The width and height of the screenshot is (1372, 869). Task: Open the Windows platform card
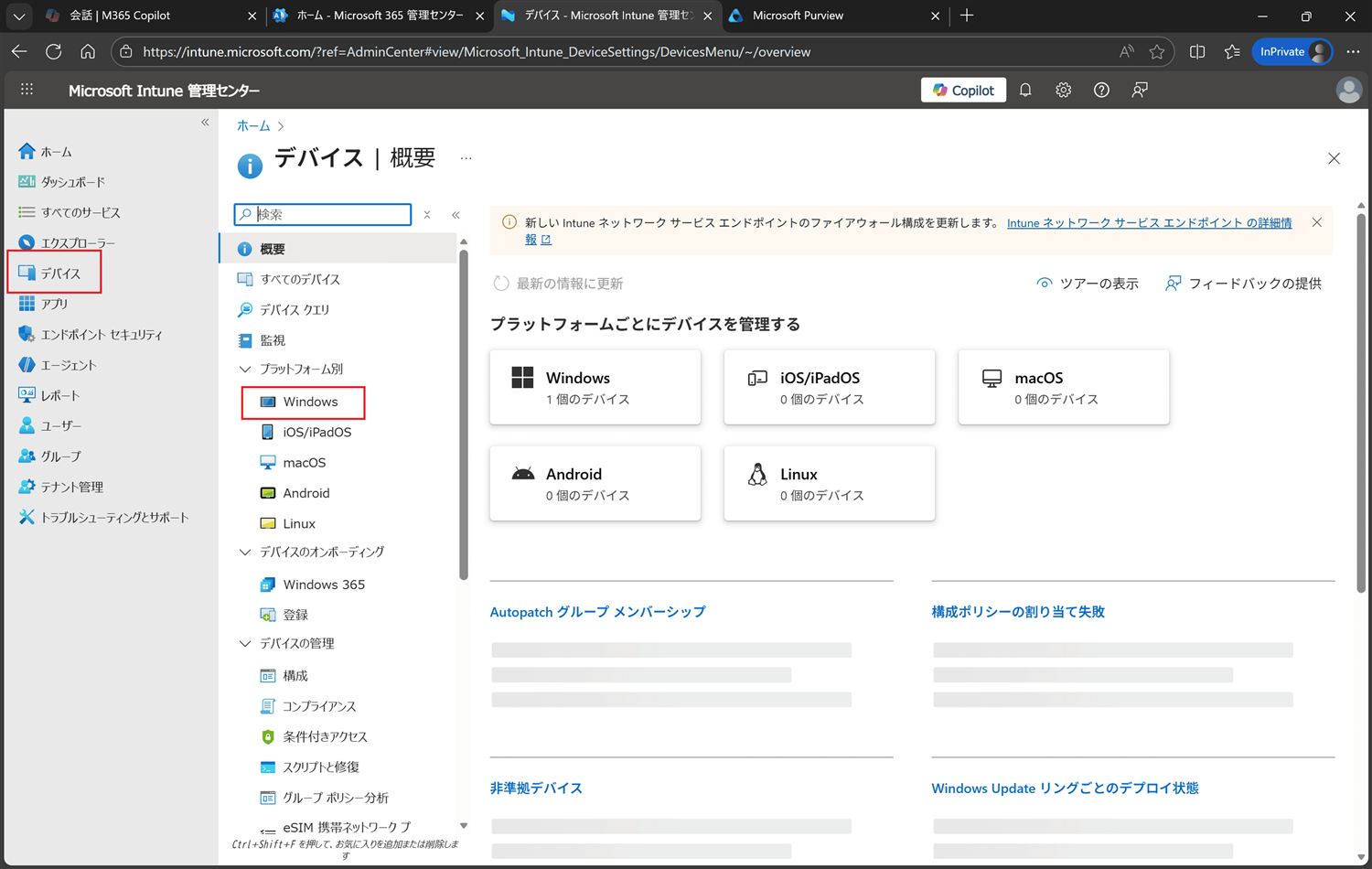click(595, 387)
